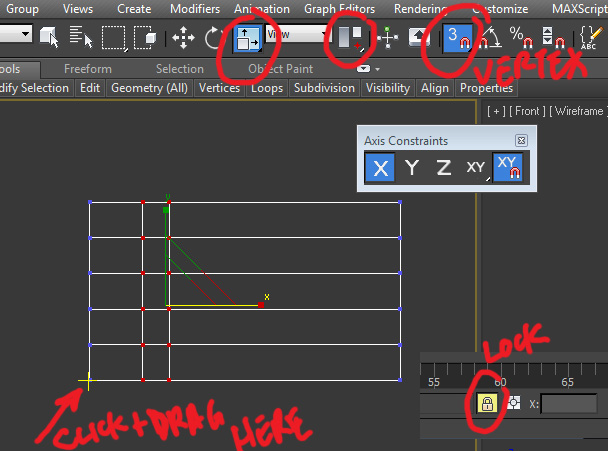Switch to the Object Paint tab
Viewport: 608px width, 451px height.
(x=280, y=69)
